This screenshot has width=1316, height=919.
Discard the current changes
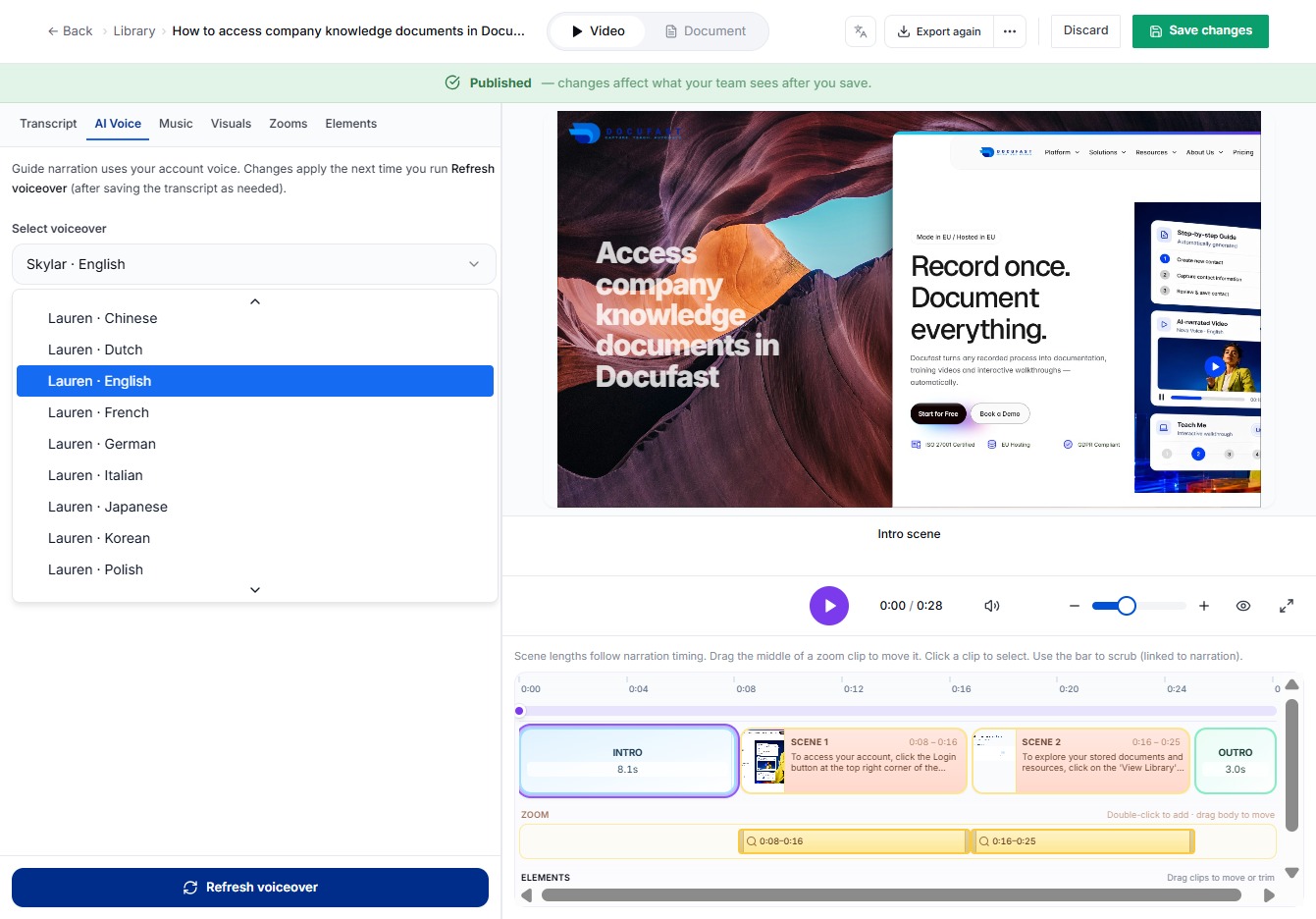click(x=1086, y=30)
